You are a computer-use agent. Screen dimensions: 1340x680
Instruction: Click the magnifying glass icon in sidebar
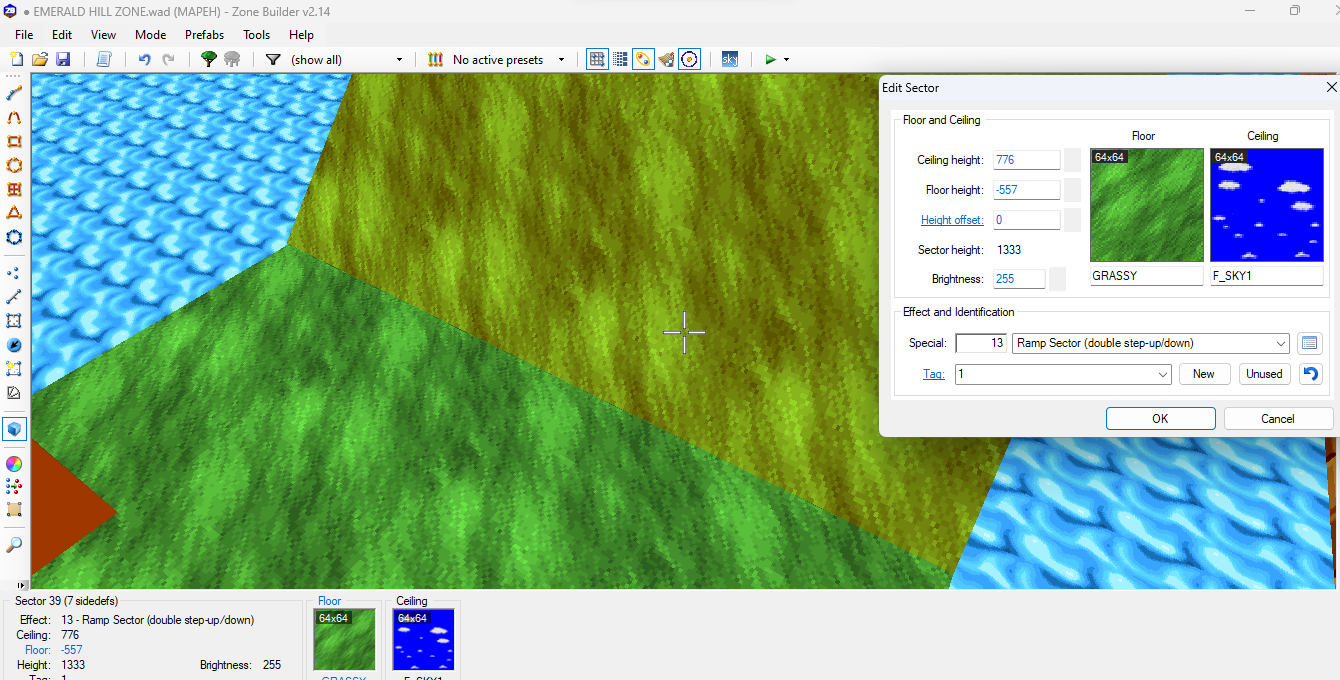pyautogui.click(x=14, y=545)
